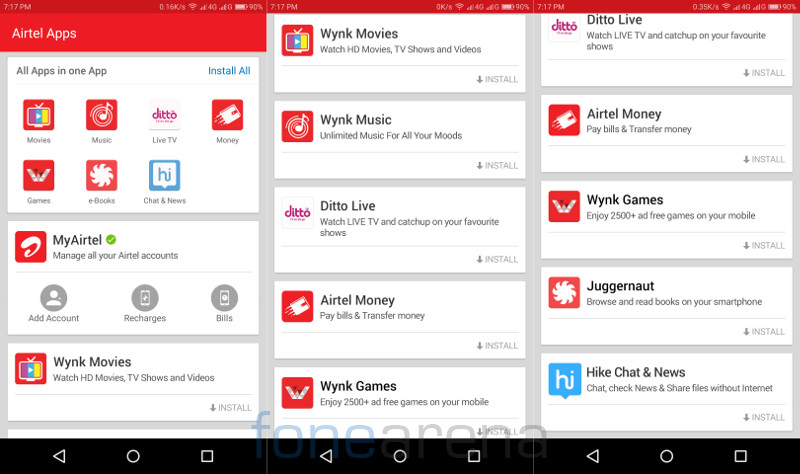800x474 pixels.
Task: Tap the MyAirtel app icon
Action: coord(31,246)
